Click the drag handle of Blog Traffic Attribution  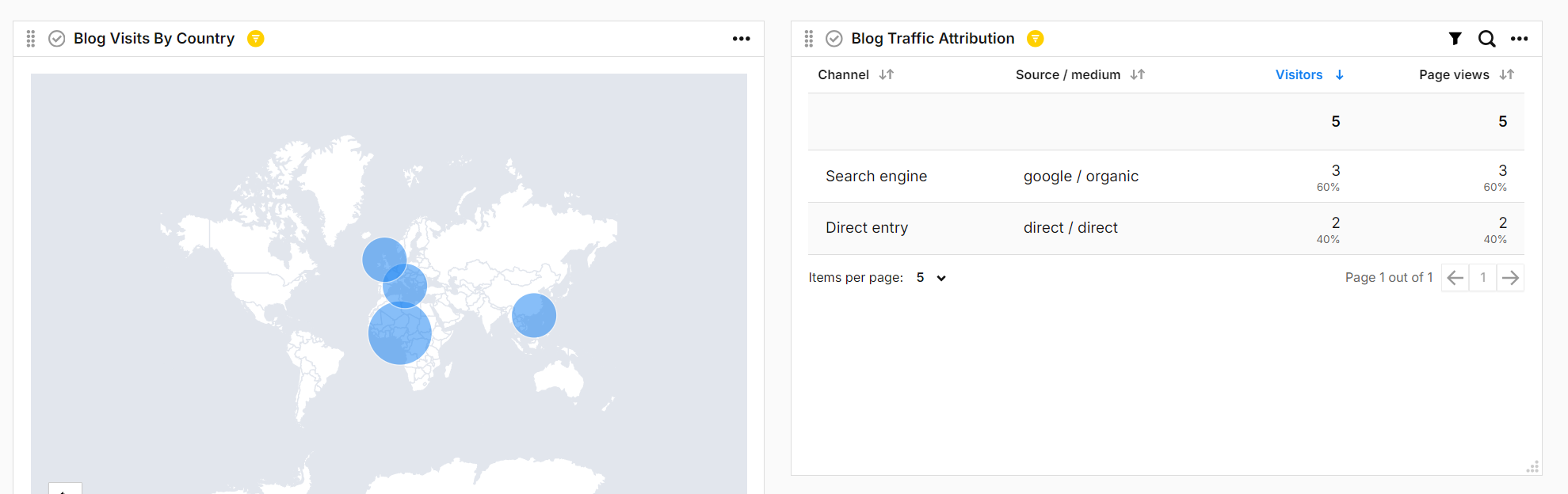point(808,39)
